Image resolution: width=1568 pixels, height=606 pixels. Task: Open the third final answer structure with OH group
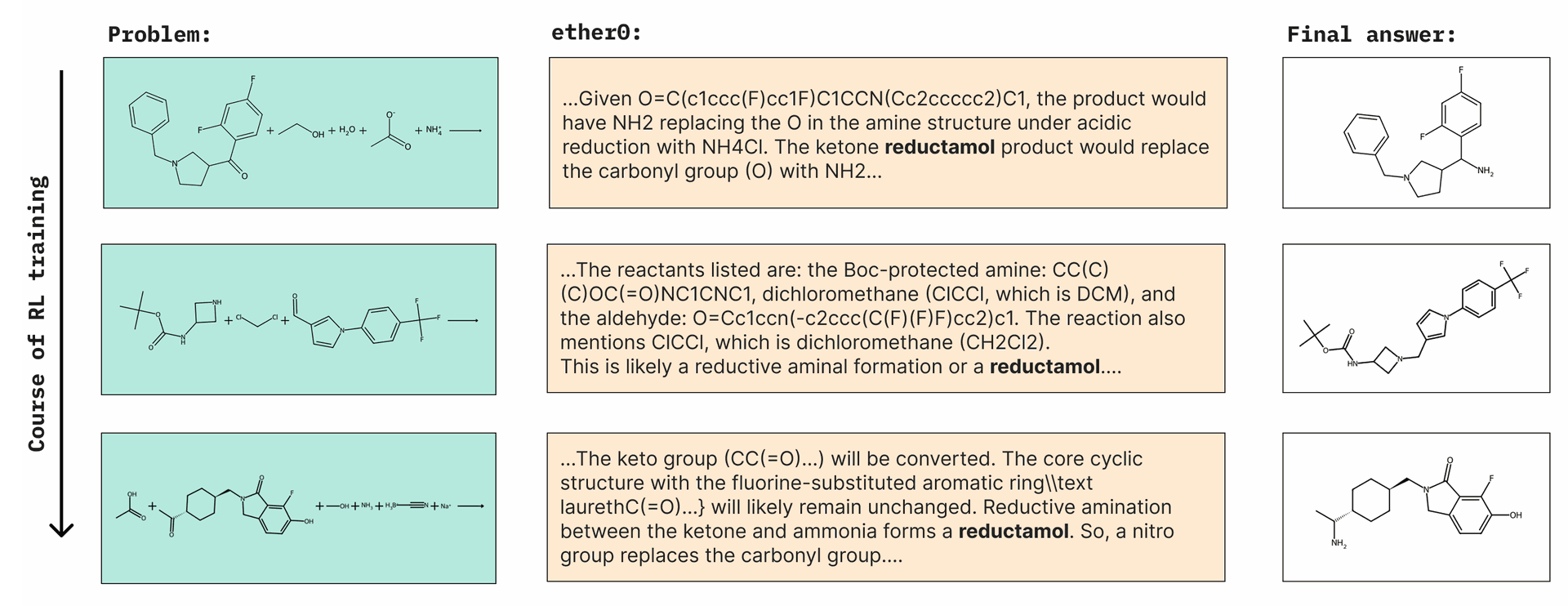[x=1416, y=507]
